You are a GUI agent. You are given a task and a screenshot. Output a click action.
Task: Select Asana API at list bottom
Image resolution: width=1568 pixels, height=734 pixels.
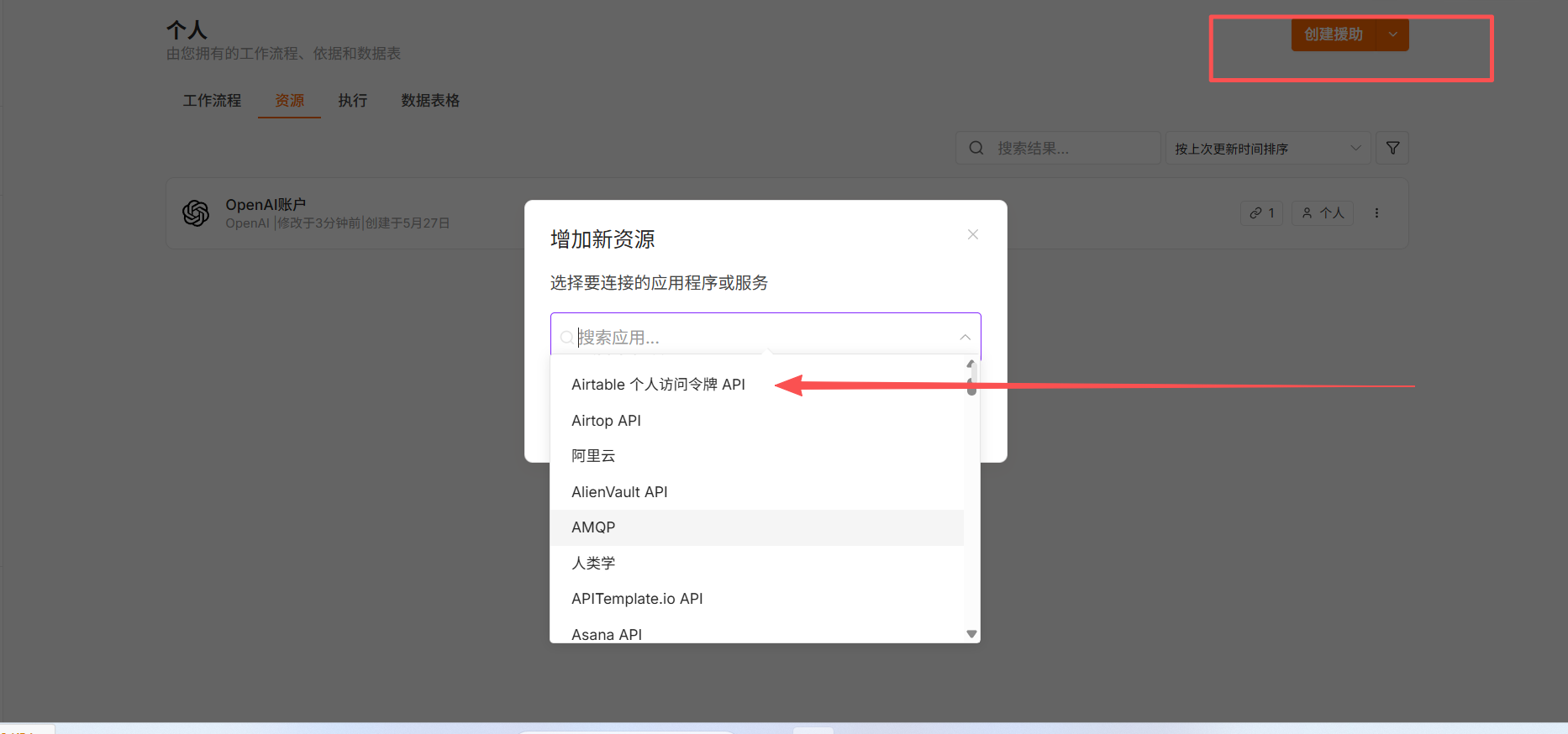coord(756,633)
